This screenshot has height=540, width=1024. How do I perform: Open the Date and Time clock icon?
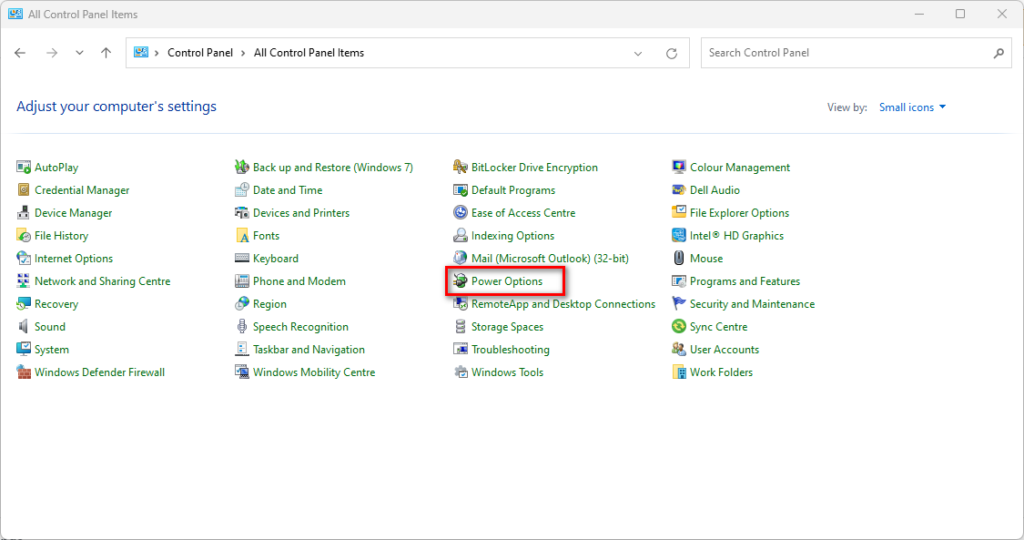pos(242,190)
